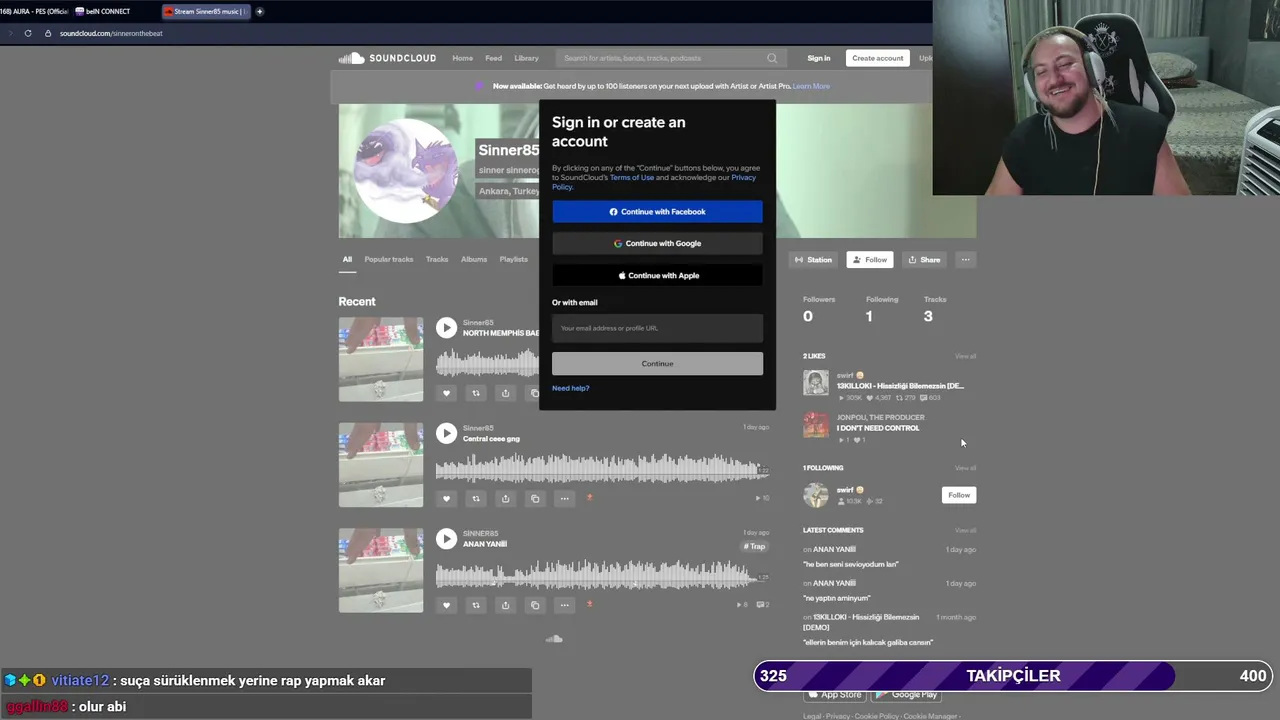This screenshot has height=720, width=1280.
Task: Switch to the Albums tab
Action: 474,259
